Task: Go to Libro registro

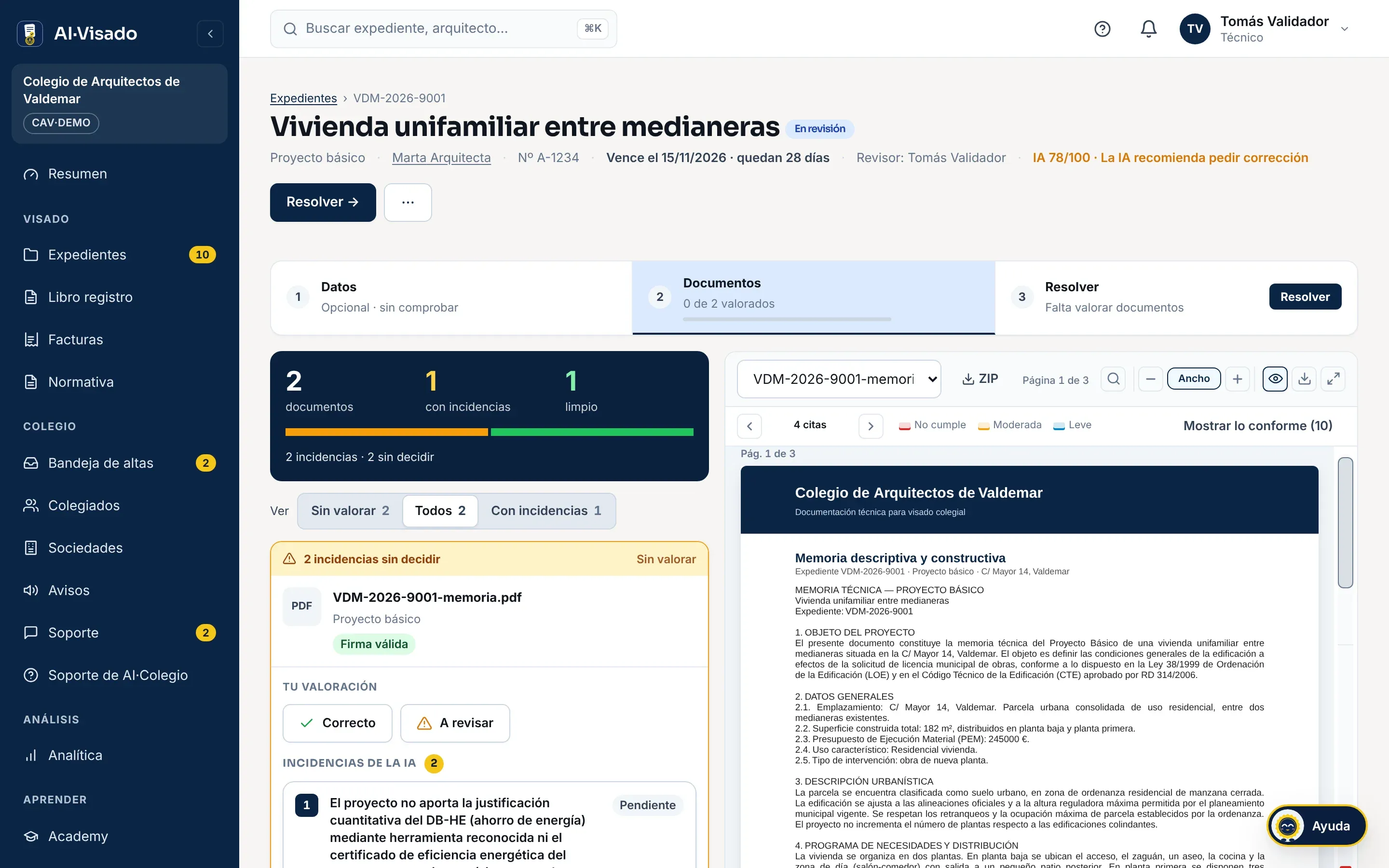Action: [120, 298]
